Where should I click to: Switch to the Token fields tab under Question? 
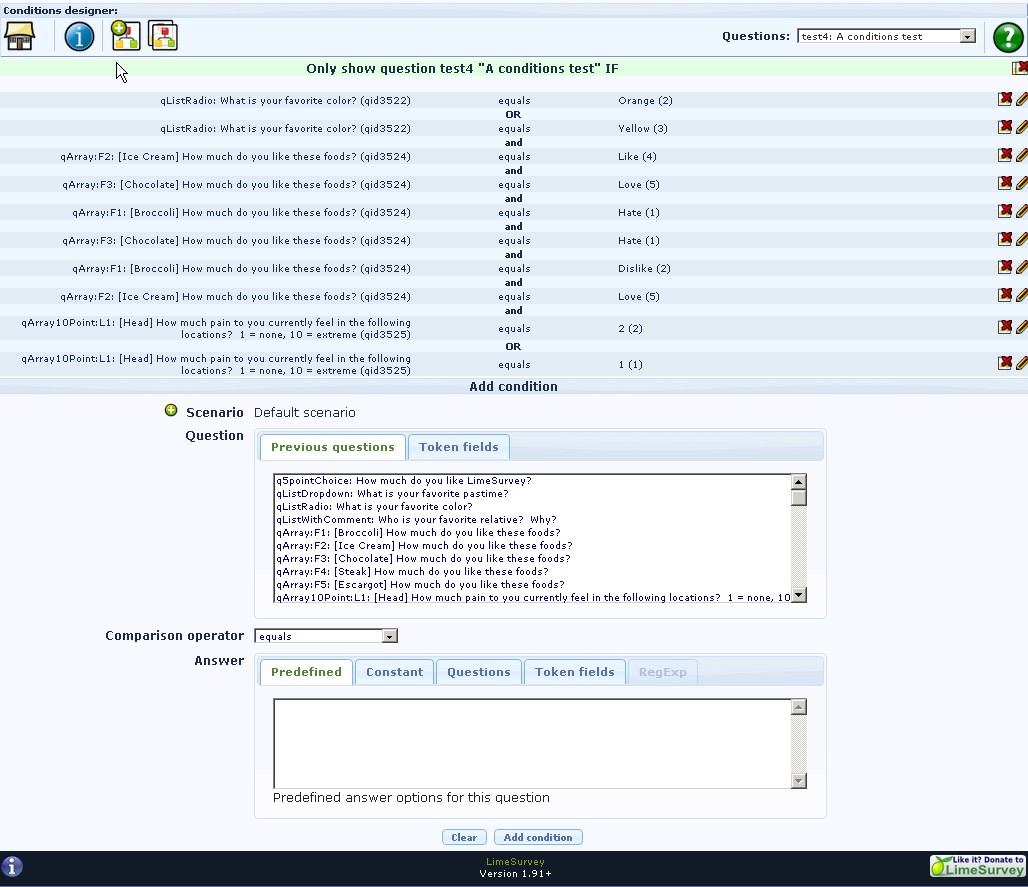(459, 447)
